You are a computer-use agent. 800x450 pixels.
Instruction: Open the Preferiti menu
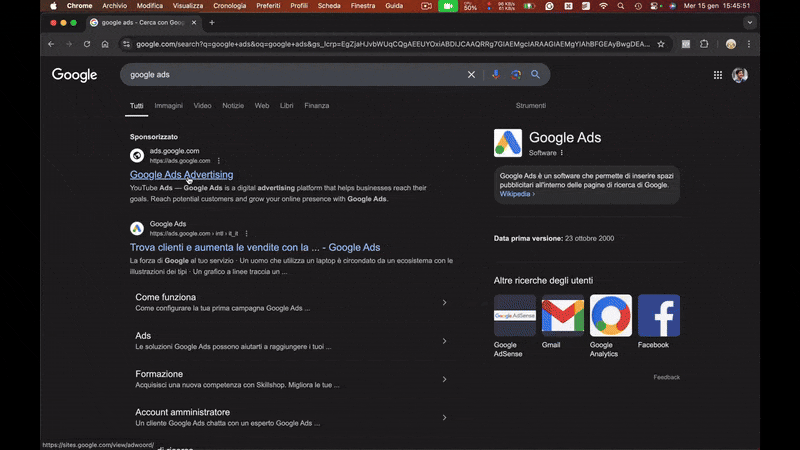click(x=268, y=6)
